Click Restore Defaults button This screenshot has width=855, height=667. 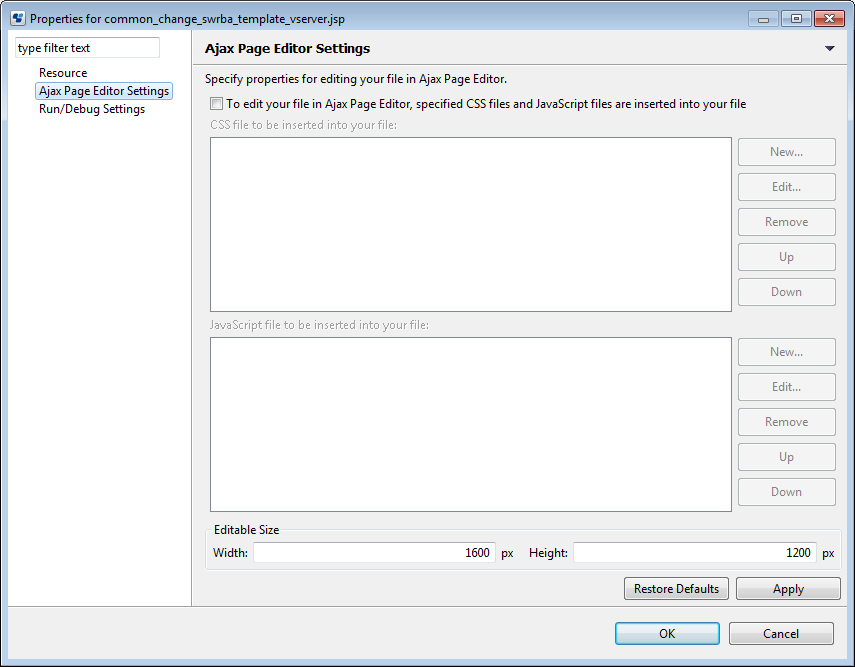[676, 588]
